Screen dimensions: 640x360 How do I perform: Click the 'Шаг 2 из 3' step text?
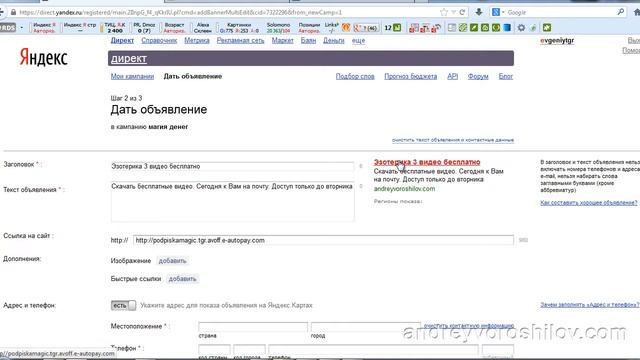[127, 98]
